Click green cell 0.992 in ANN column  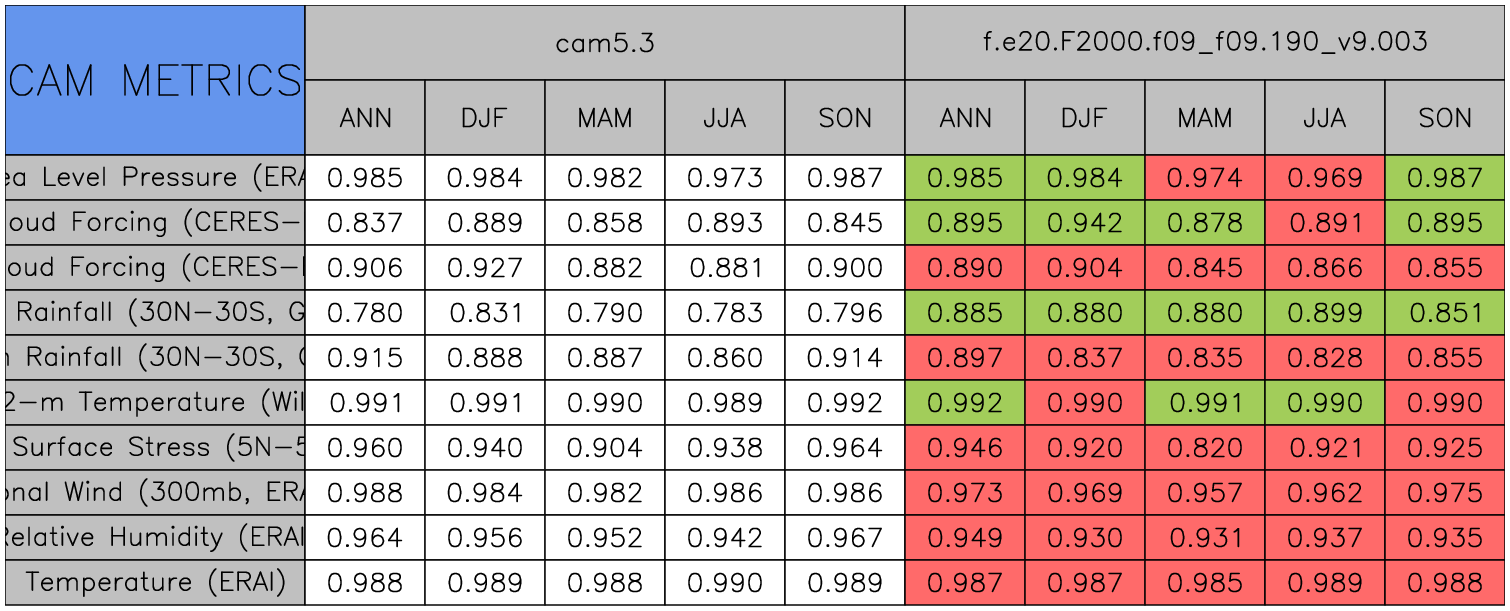click(x=964, y=403)
